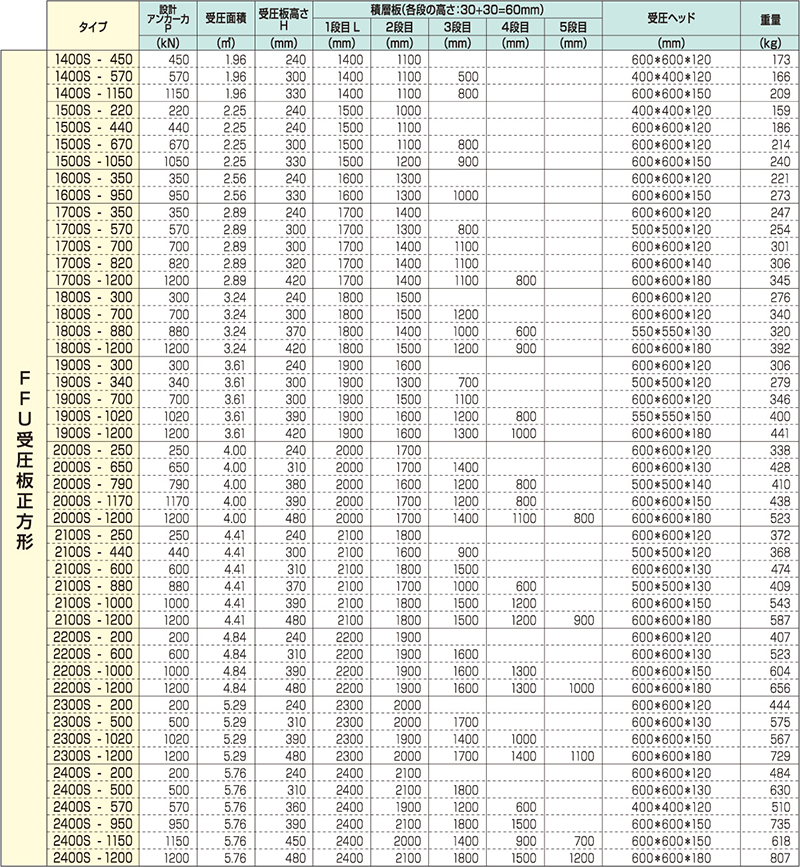Select type cell 1400S - 1150
The height and width of the screenshot is (867, 800).
click(93, 93)
